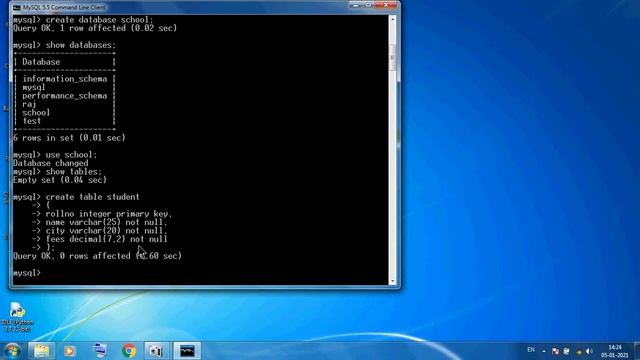Minimize the MySQL Command Line Client window

click(356, 6)
